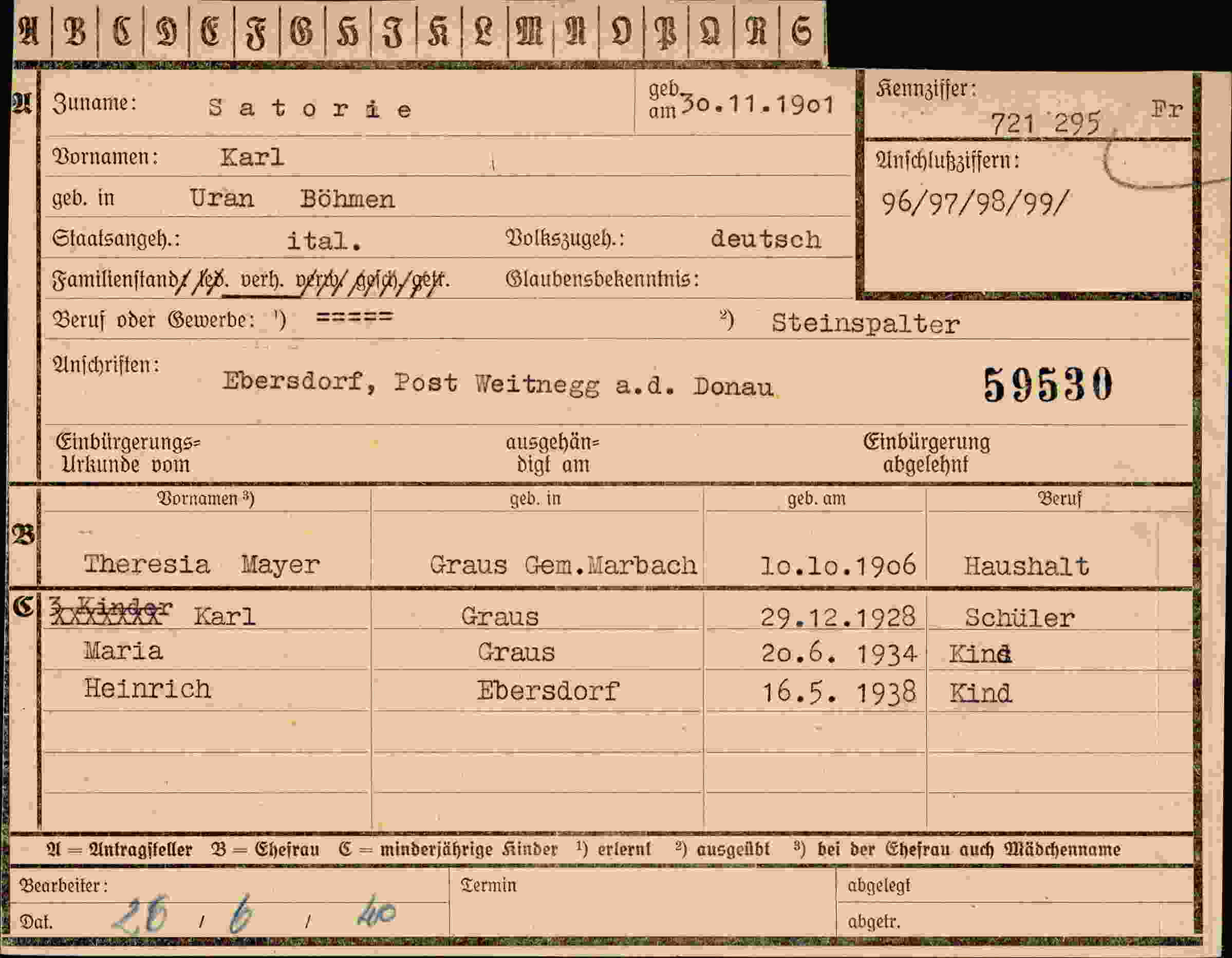This screenshot has height=958, width=1232.
Task: Click the legend 'C = minderjährige Kinder'
Action: coord(448,850)
